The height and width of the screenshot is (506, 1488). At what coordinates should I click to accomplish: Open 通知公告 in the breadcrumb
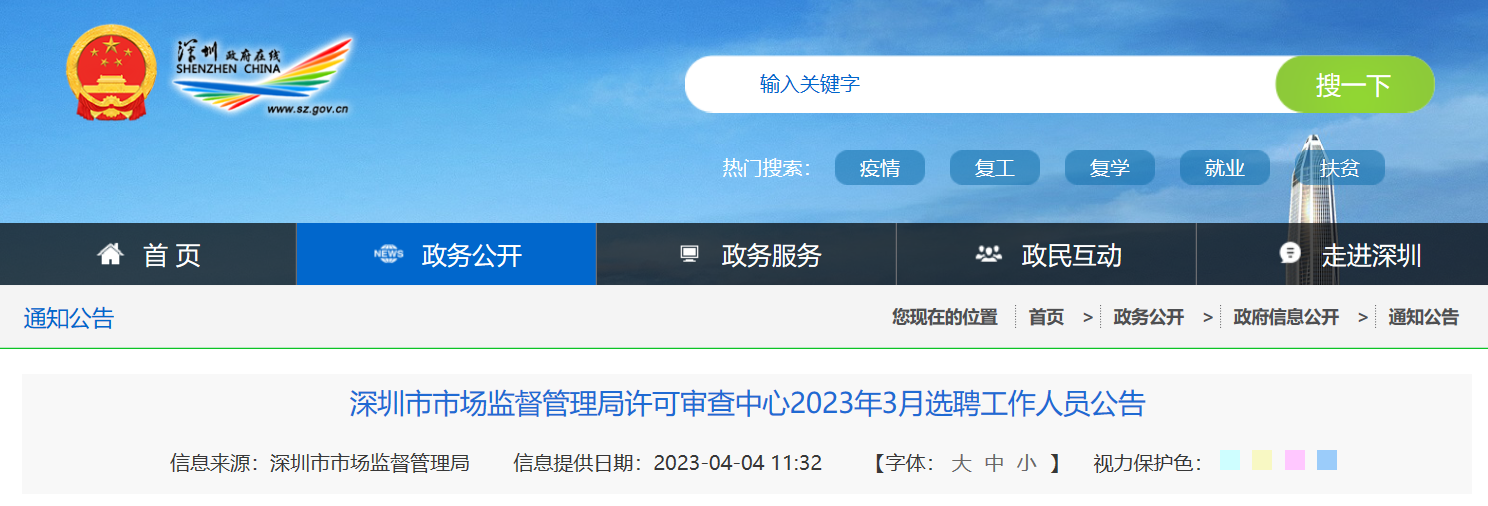1423,317
